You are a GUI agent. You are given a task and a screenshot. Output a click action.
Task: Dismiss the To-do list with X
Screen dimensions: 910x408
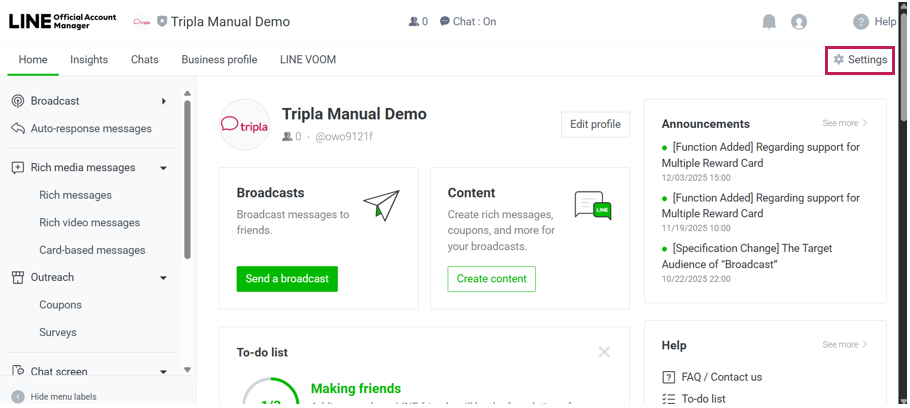point(604,352)
